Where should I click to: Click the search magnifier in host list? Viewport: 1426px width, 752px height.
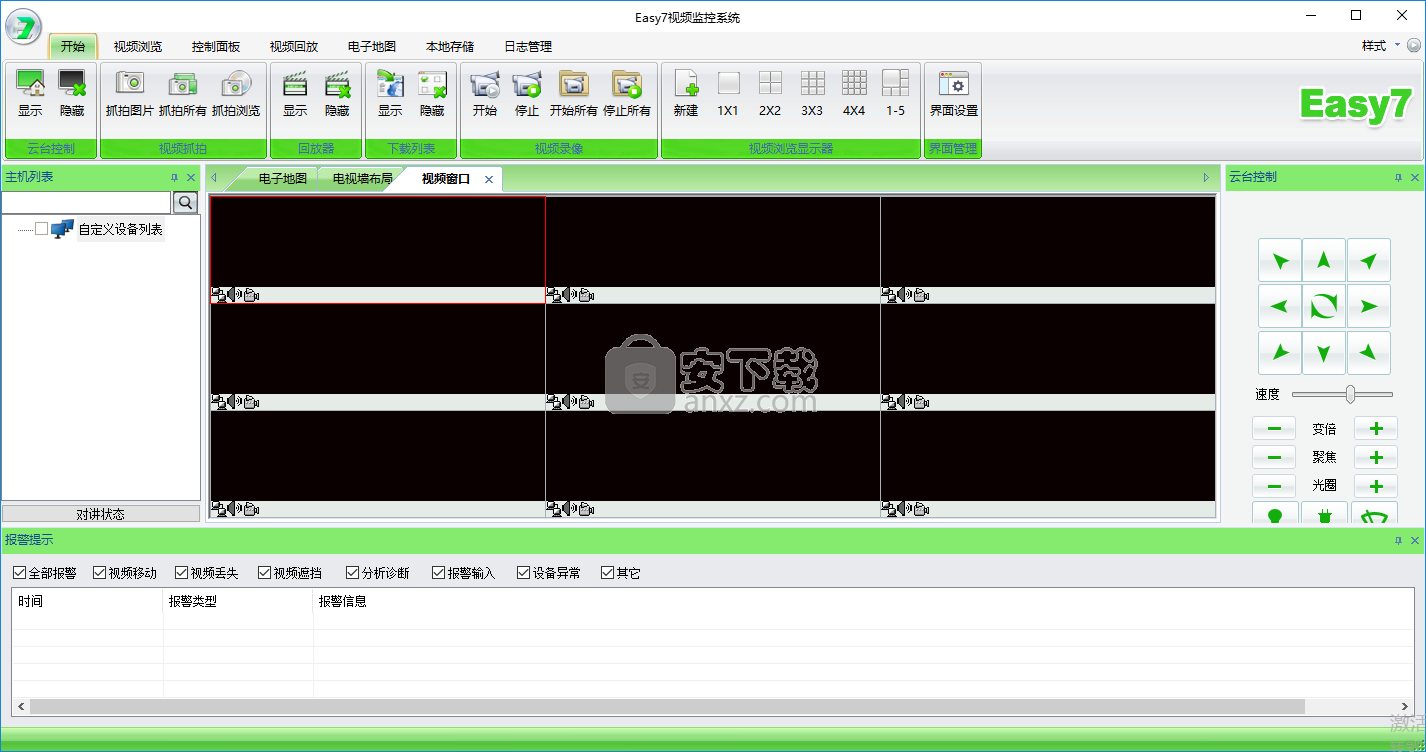coord(186,203)
